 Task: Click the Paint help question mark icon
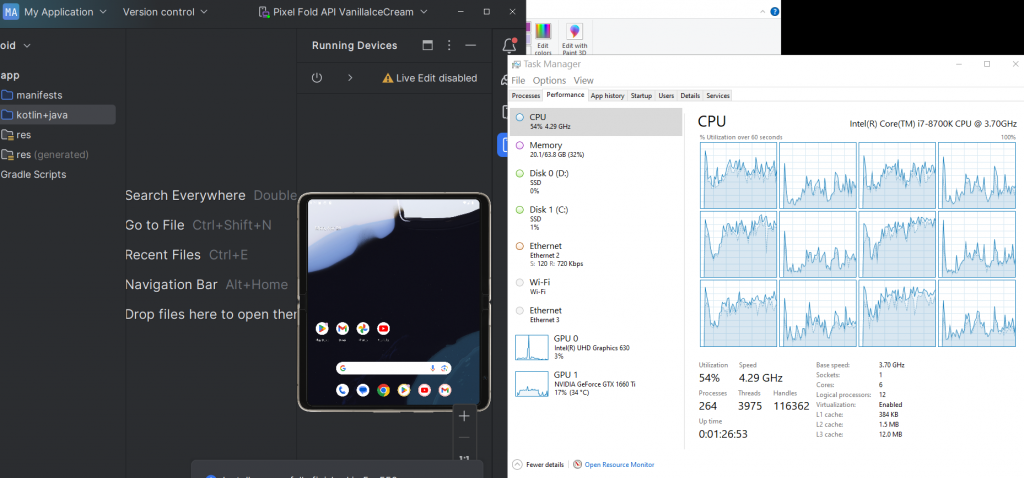click(x=771, y=8)
